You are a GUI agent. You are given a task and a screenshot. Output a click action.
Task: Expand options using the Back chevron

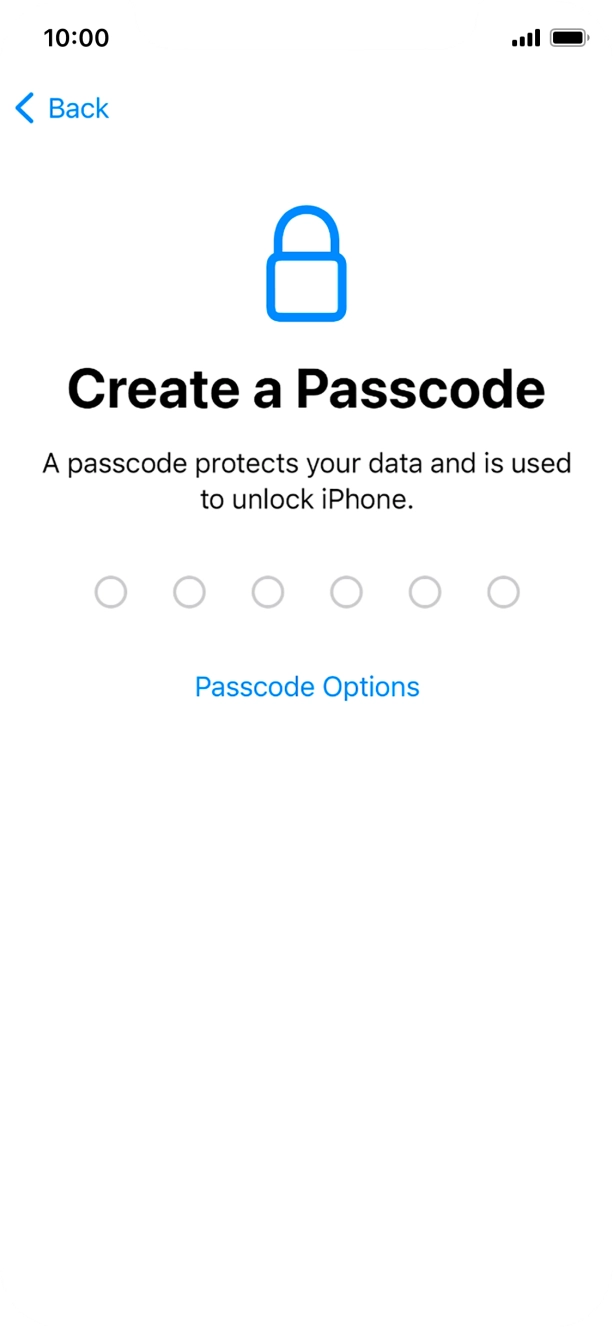[x=23, y=108]
